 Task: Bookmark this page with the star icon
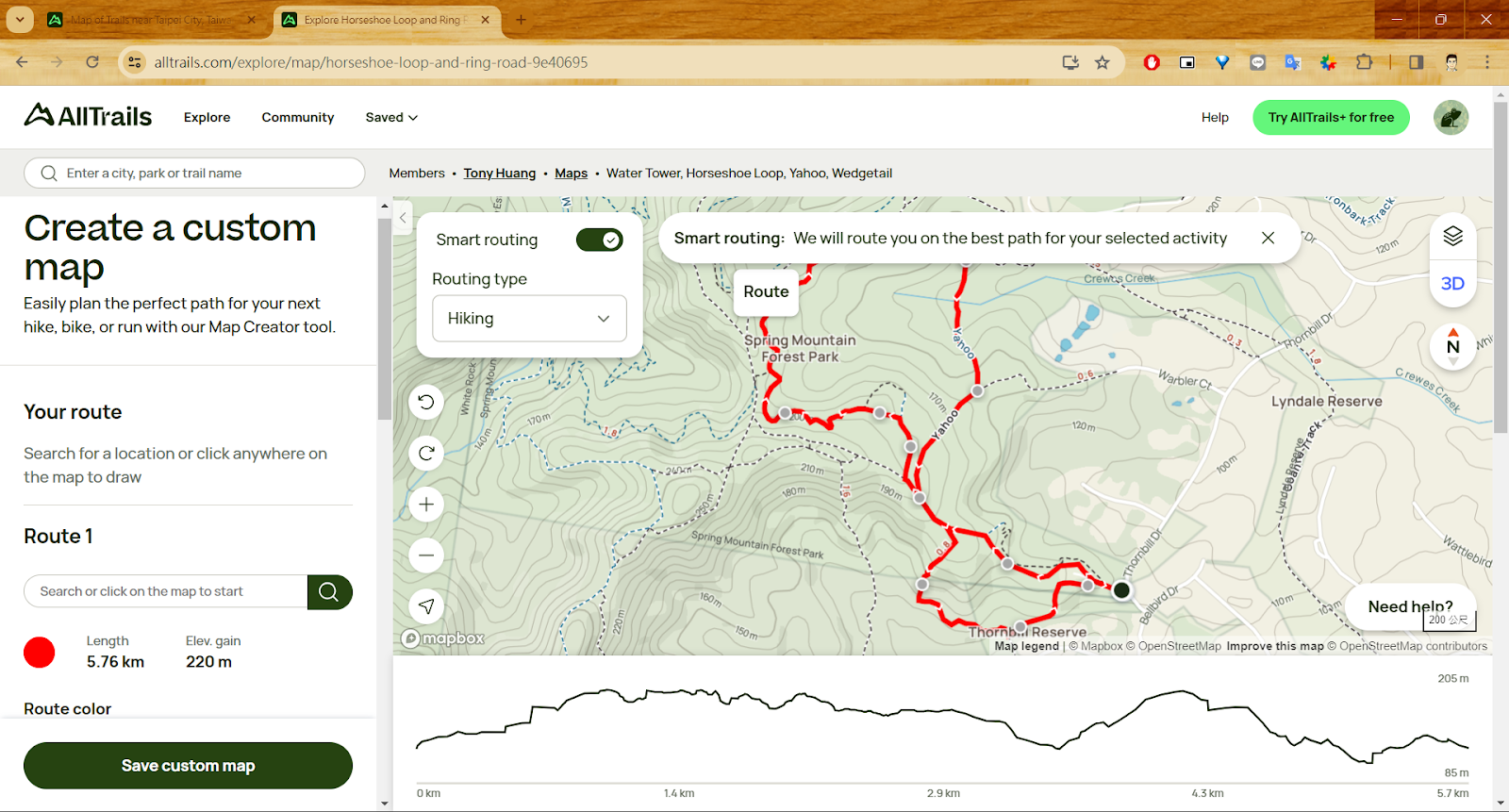1103,62
